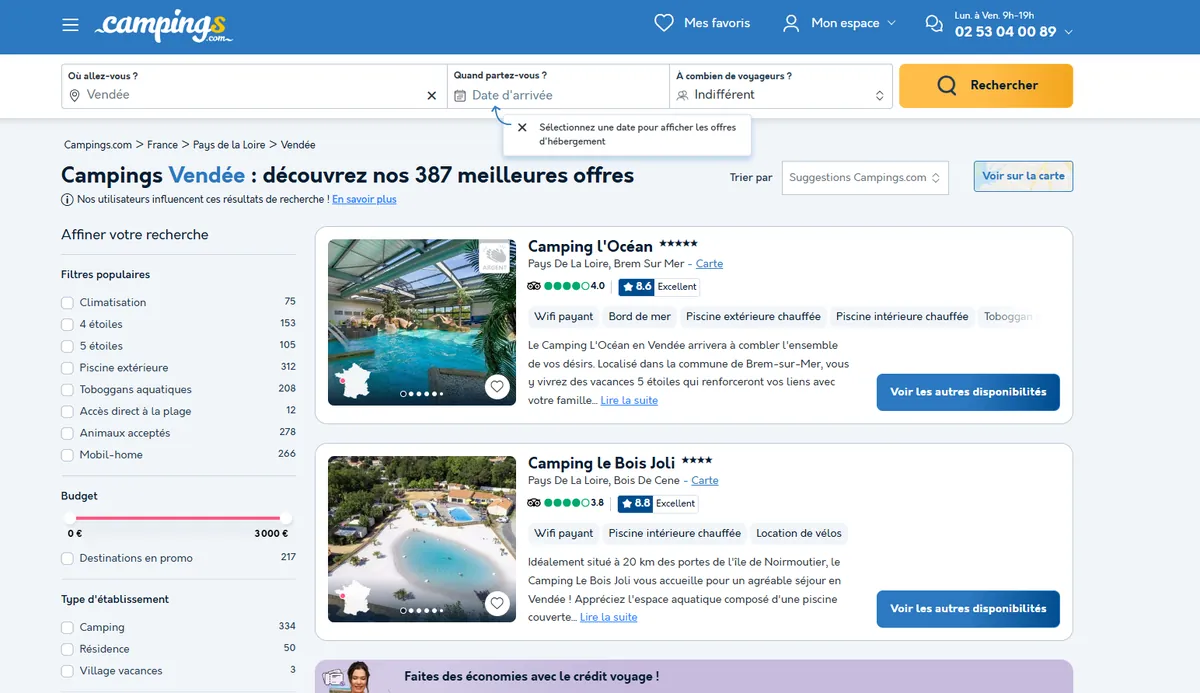Open Carte link for Brem Sur Mer
1200x693 pixels.
(709, 264)
